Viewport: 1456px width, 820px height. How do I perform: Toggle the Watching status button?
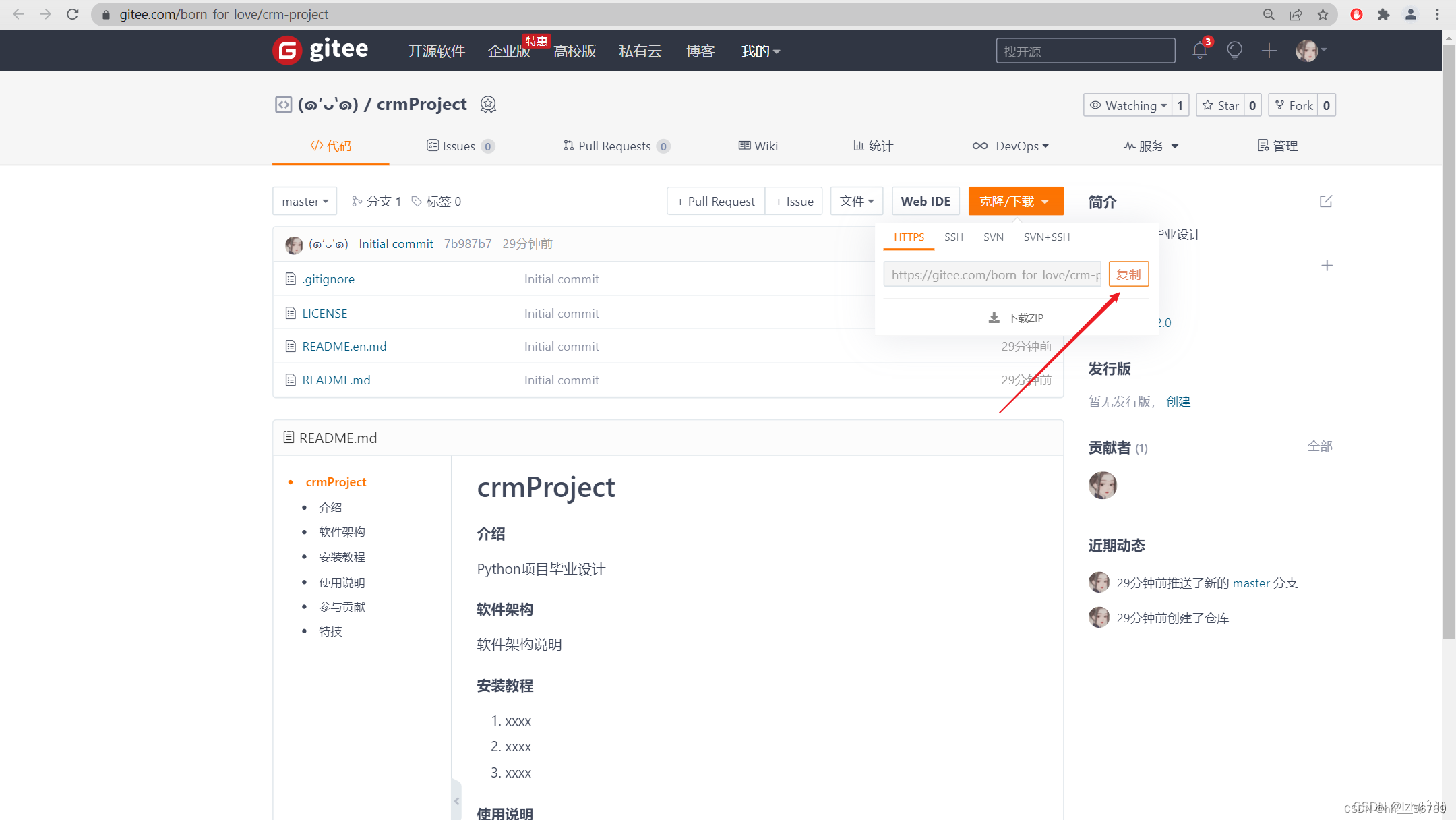click(1128, 105)
